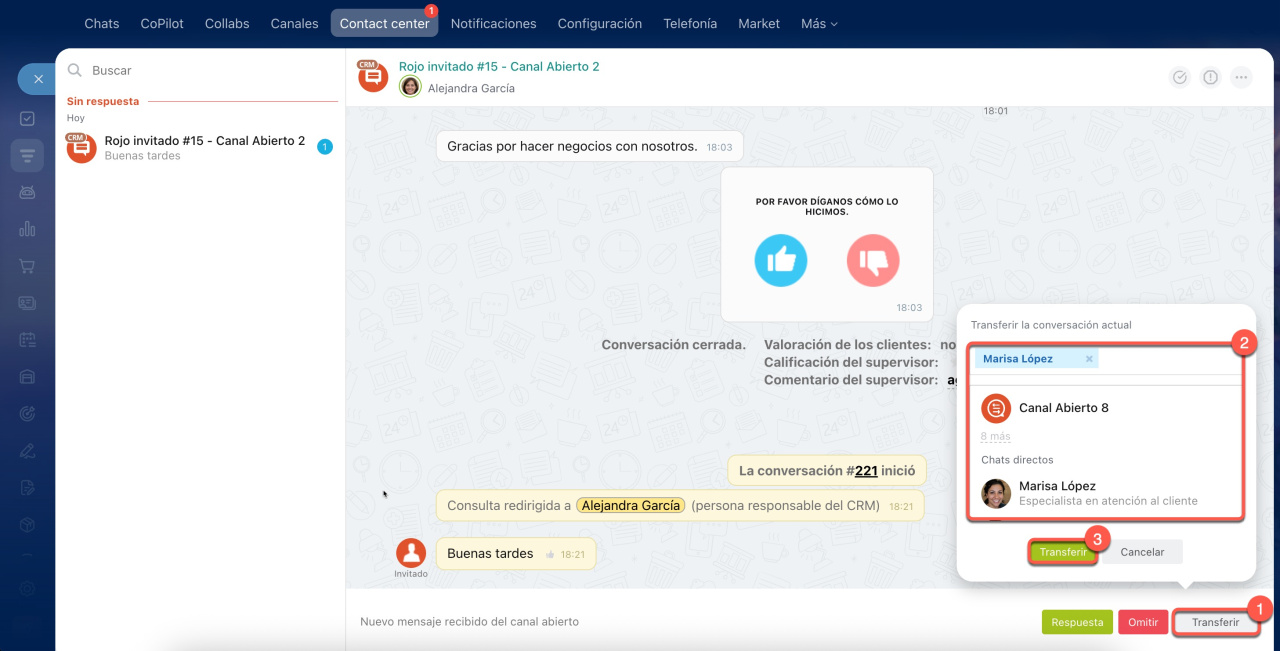Viewport: 1280px width, 651px height.
Task: Open the calendar icon in left sidebar
Action: (x=27, y=340)
